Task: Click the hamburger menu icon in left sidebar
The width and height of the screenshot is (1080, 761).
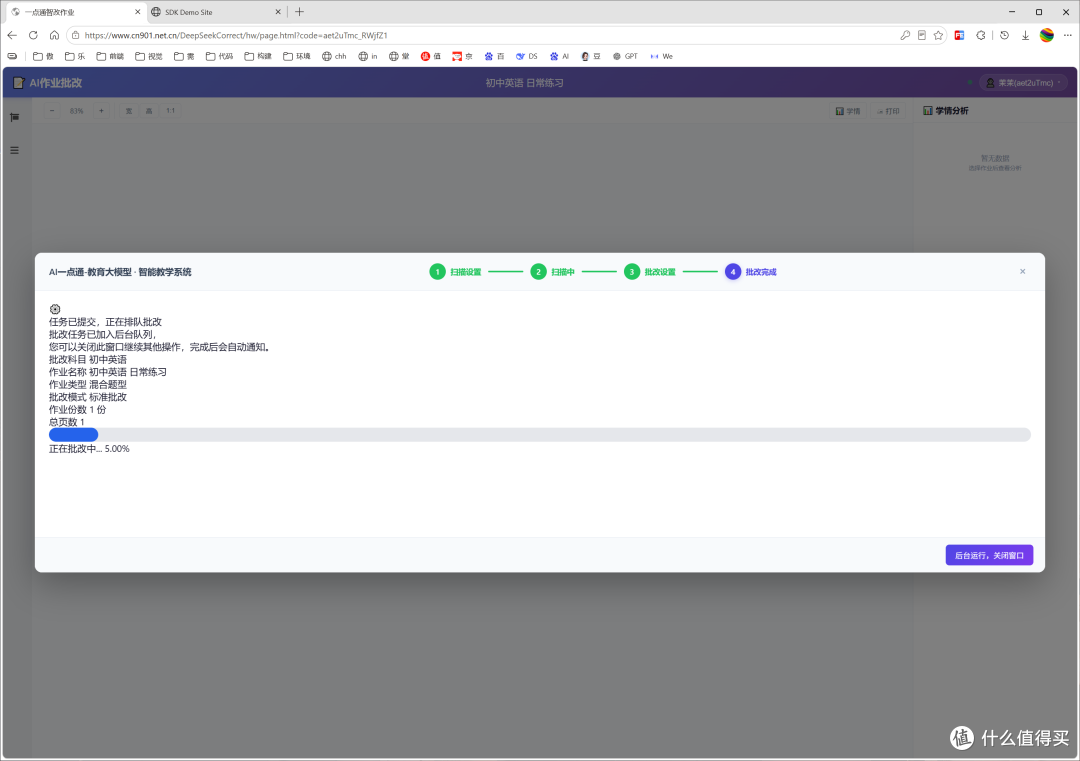Action: pyautogui.click(x=14, y=150)
